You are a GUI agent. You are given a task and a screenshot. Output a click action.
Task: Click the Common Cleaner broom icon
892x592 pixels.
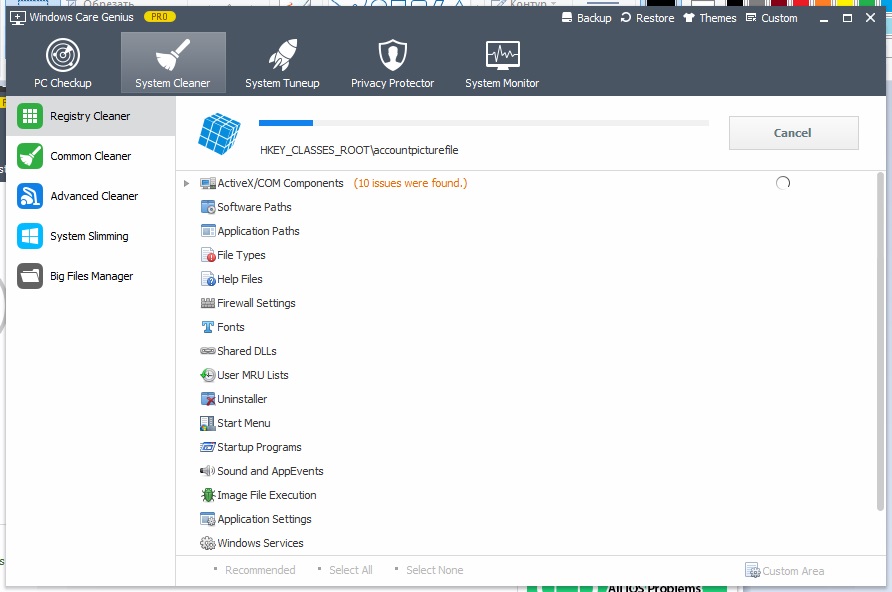pyautogui.click(x=30, y=156)
